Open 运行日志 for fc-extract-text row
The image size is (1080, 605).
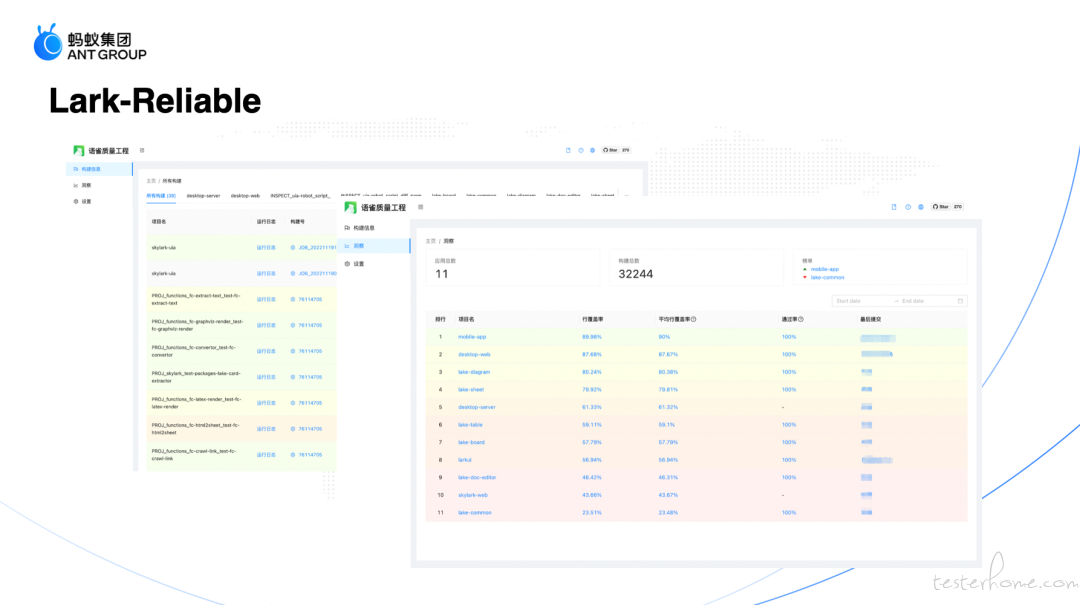click(x=266, y=300)
